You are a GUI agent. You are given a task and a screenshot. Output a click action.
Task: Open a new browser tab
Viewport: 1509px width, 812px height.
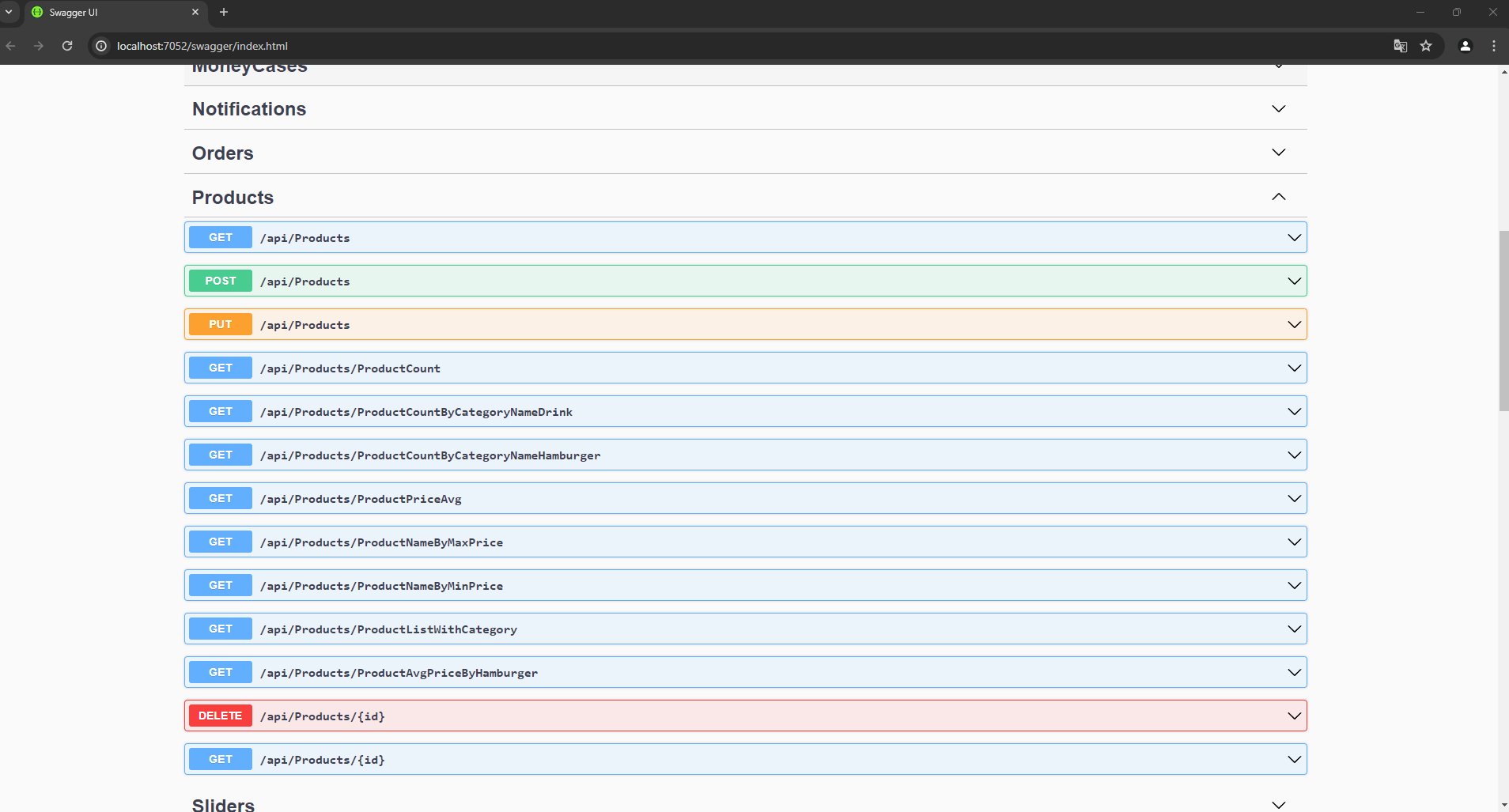224,12
